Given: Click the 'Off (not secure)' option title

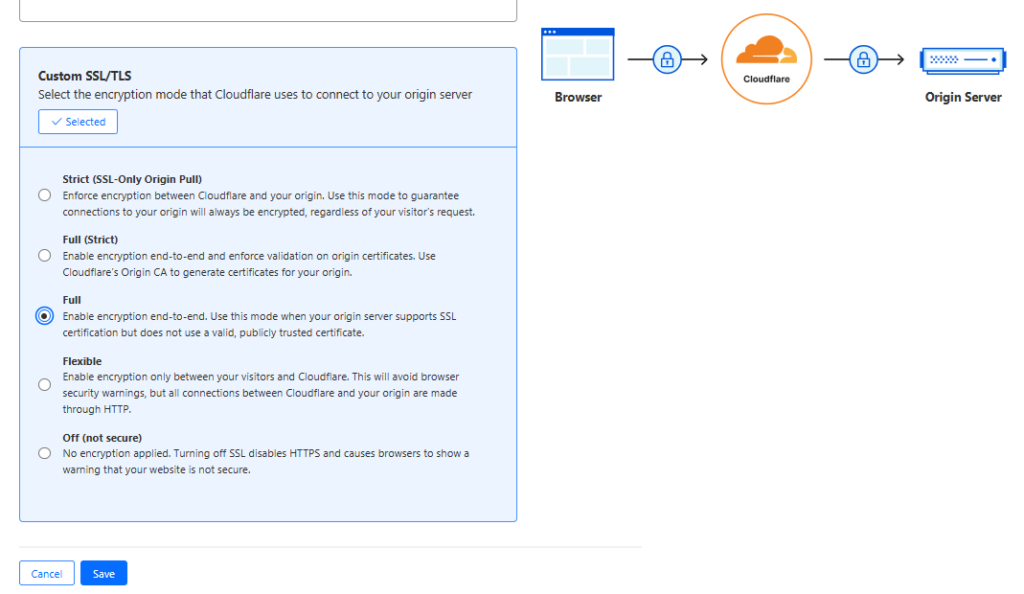Looking at the screenshot, I should coord(102,438).
